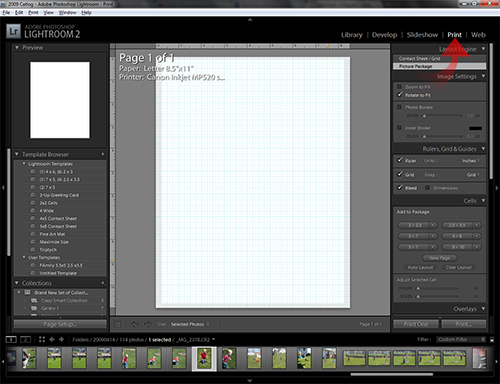Click the Print One button
Screen dimensions: 500x384
point(416,324)
